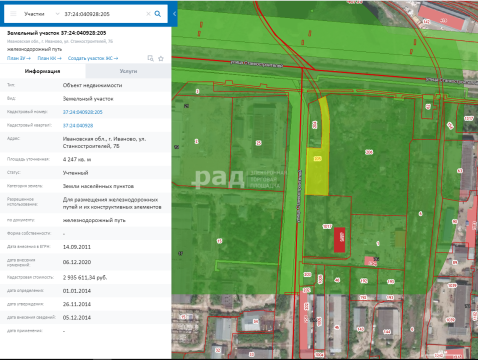Image resolution: width=478 pixels, height=360 pixels.
Task: Open the План ЗУ link
Action: click(19, 58)
